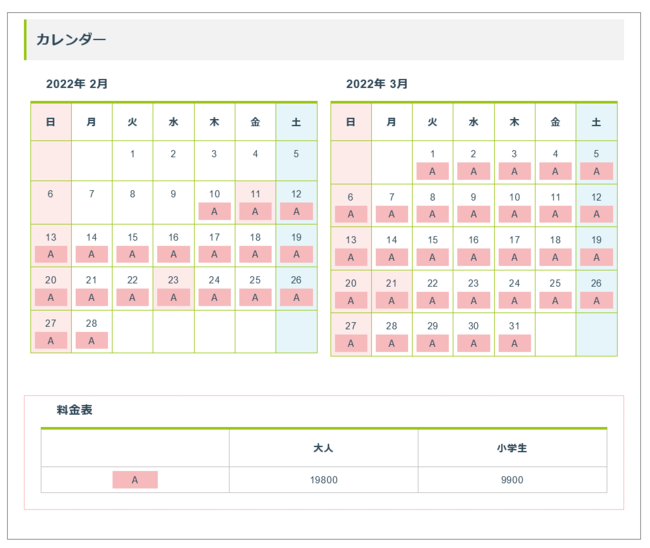Pick the A badge on March 5

click(x=596, y=171)
